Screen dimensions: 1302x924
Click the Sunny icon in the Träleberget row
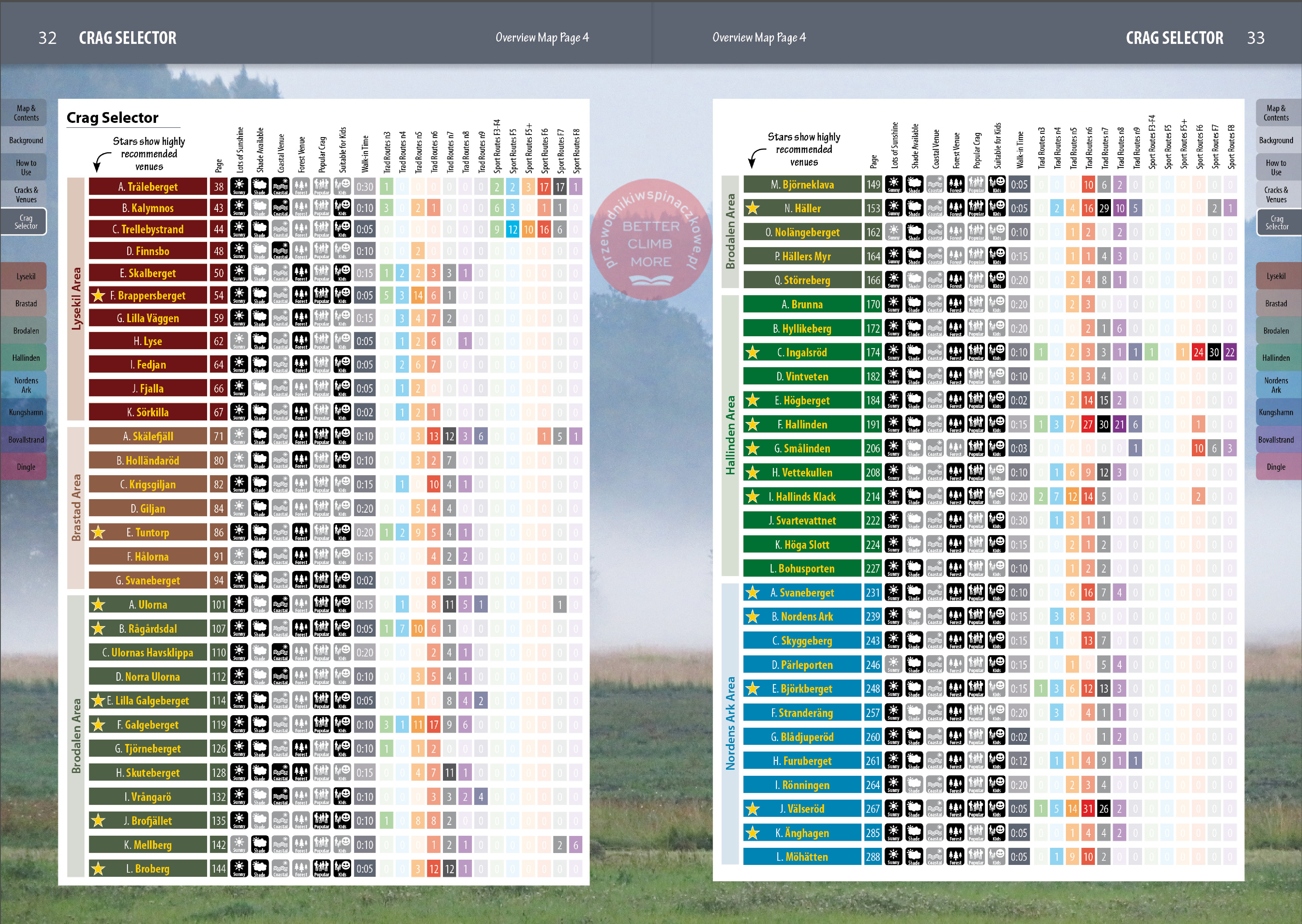pos(239,187)
